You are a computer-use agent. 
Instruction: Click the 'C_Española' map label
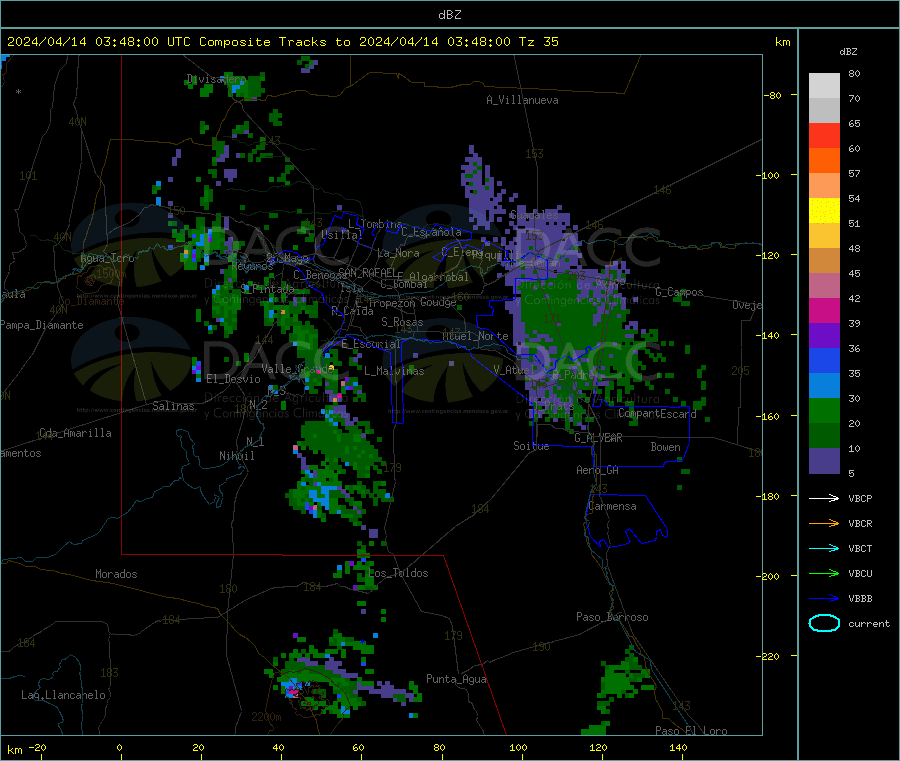(x=431, y=232)
